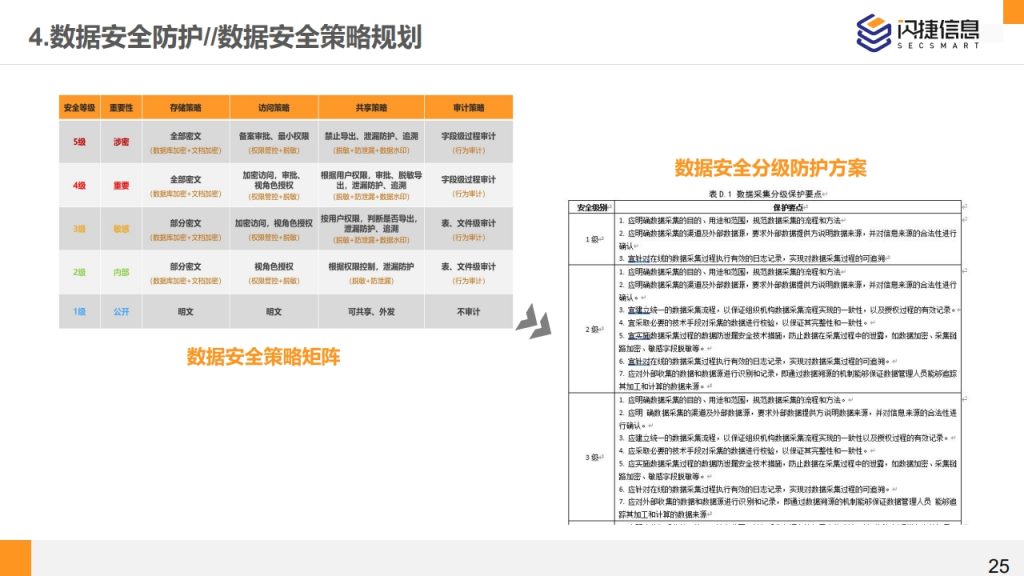Select the 公开 importance cell
Image resolution: width=1024 pixels, height=576 pixels.
tap(121, 312)
